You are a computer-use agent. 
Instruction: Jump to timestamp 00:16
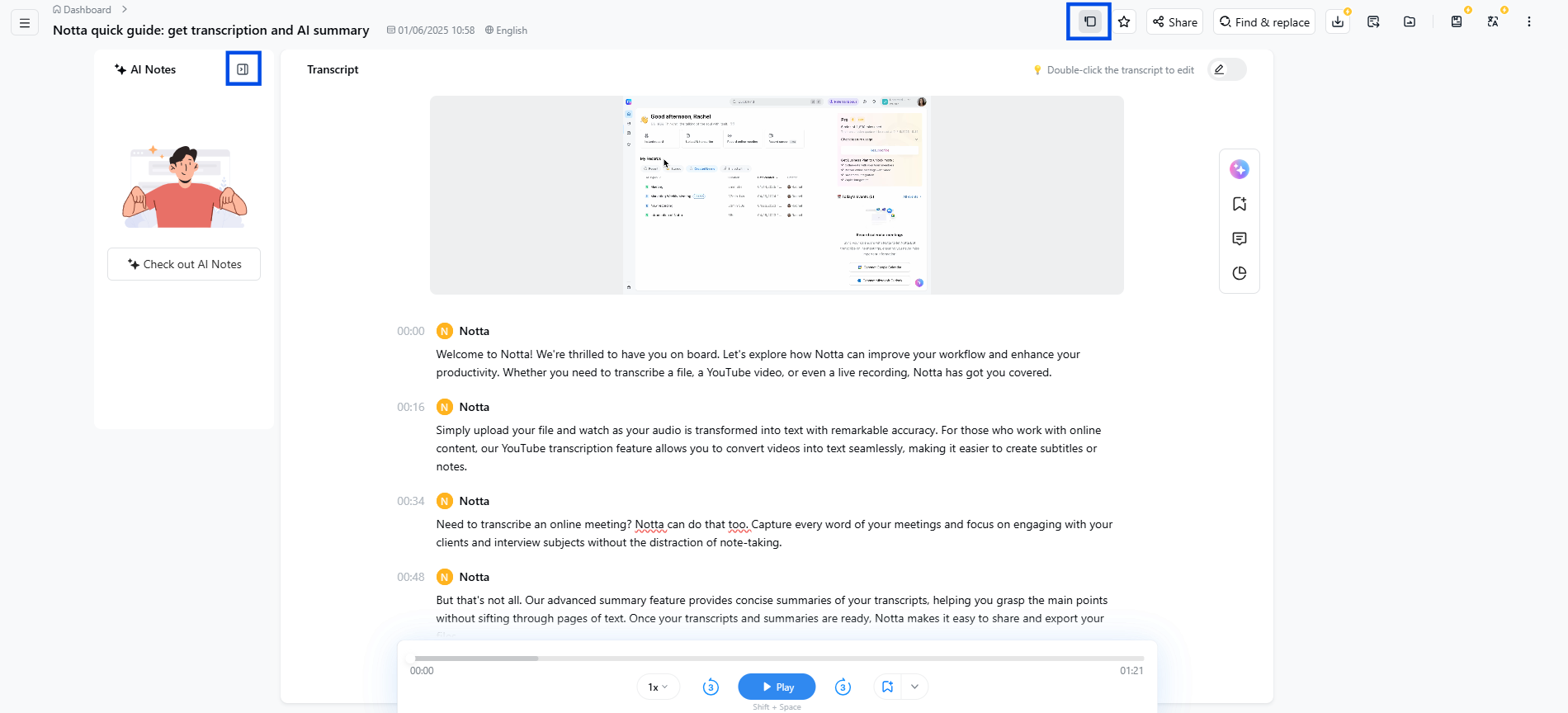point(411,407)
